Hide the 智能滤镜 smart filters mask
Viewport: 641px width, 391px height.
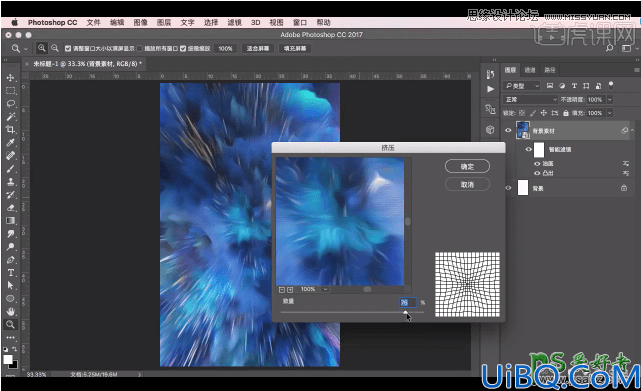(528, 149)
